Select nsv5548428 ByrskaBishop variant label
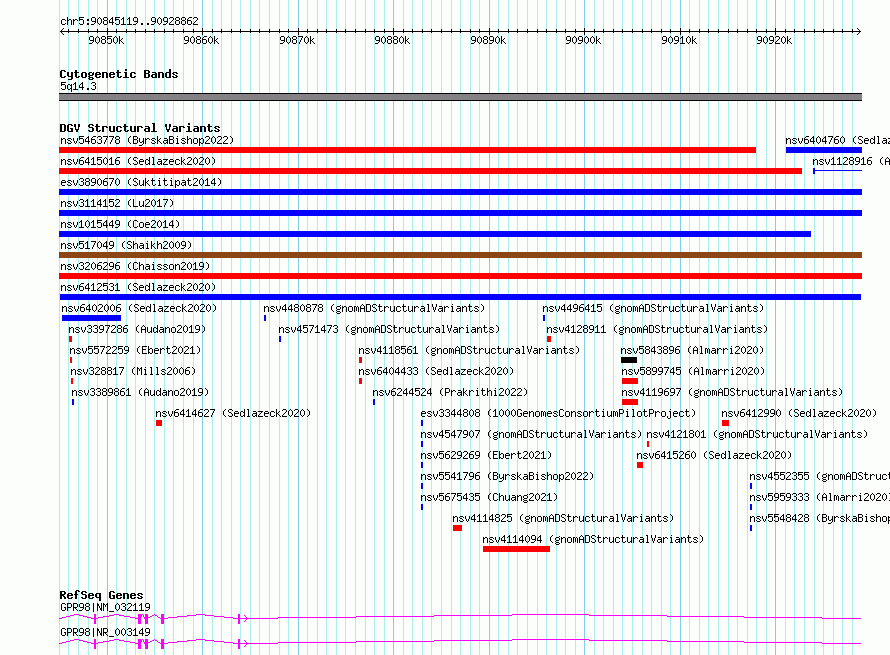 (819, 518)
